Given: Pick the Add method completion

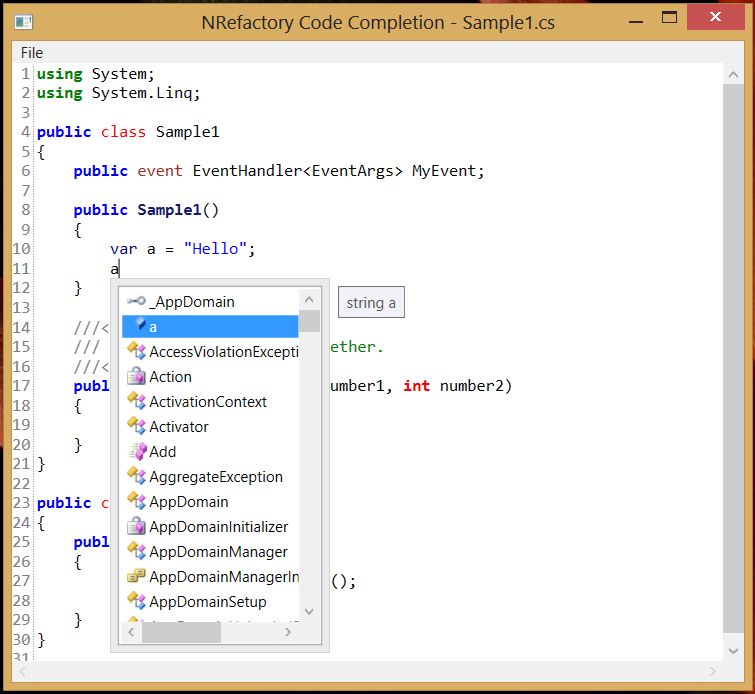Looking at the screenshot, I should (x=210, y=452).
